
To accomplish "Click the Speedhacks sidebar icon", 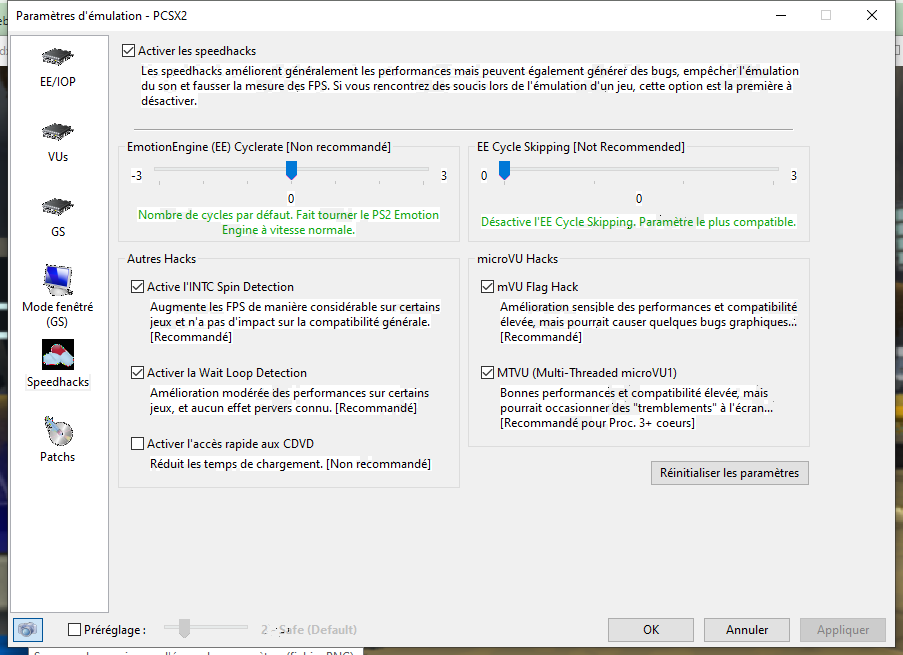I will [58, 355].
